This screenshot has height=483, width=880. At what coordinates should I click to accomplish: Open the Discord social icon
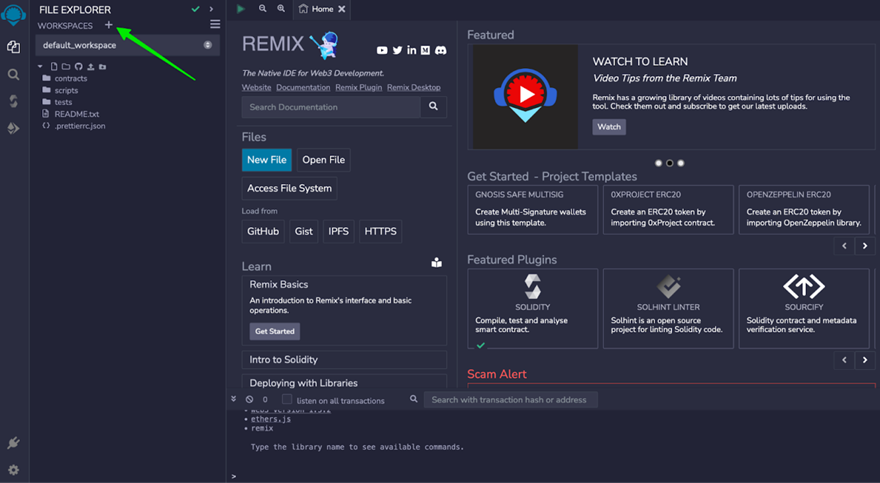click(x=441, y=50)
